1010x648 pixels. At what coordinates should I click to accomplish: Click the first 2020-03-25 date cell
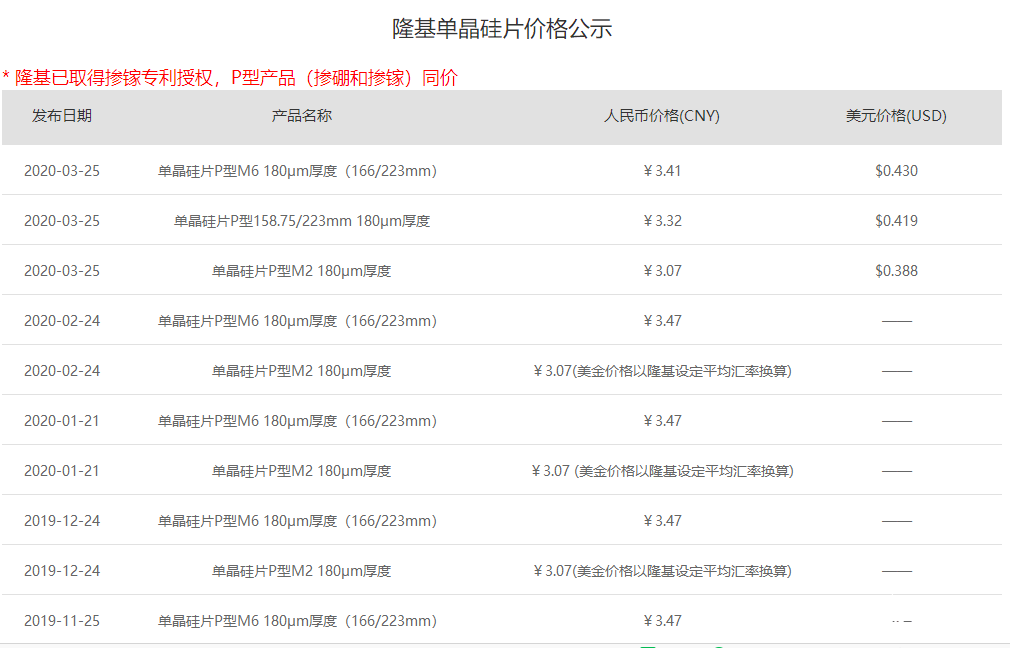(64, 170)
